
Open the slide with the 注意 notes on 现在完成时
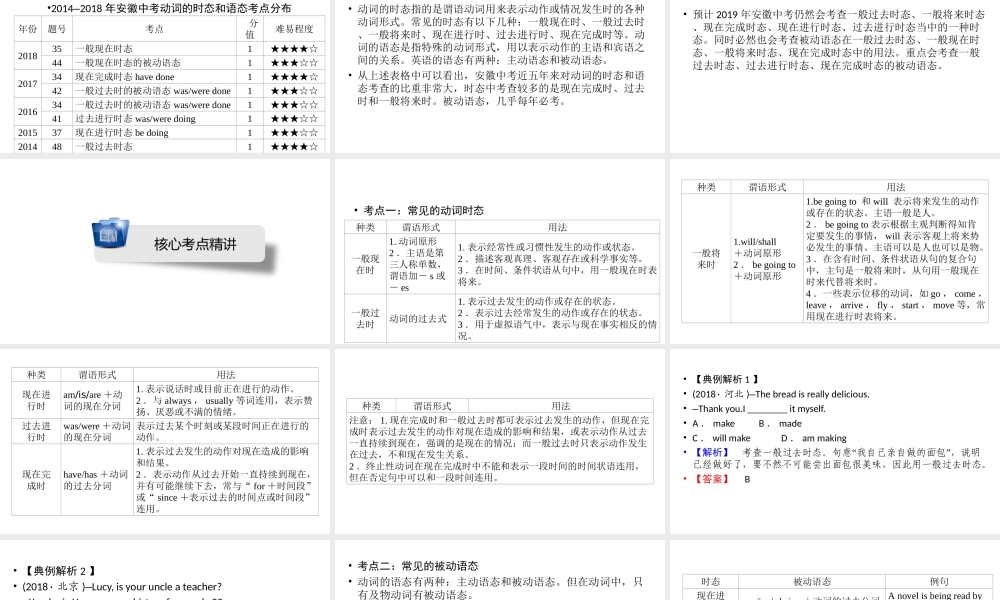pos(499,441)
